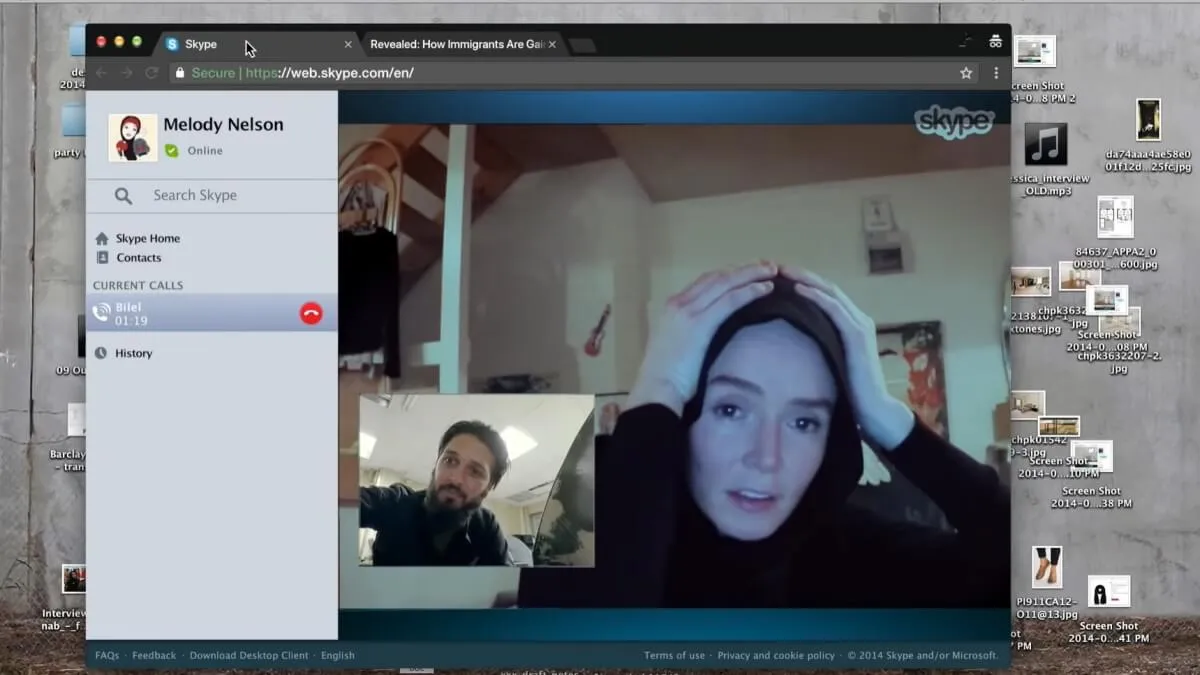Change language via English link
1200x675 pixels.
[338, 656]
